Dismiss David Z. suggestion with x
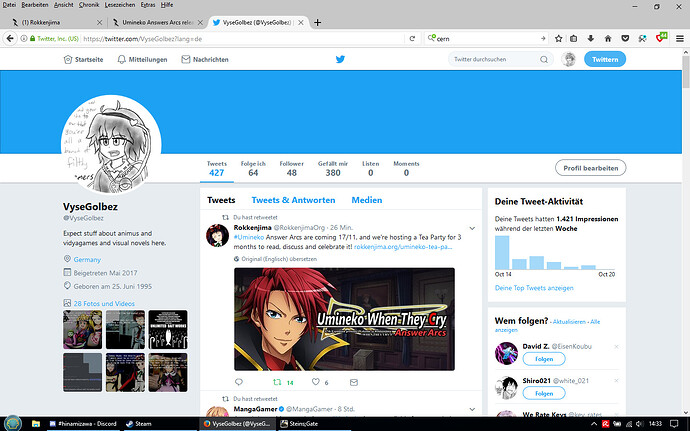The height and width of the screenshot is (431, 690). (x=616, y=347)
